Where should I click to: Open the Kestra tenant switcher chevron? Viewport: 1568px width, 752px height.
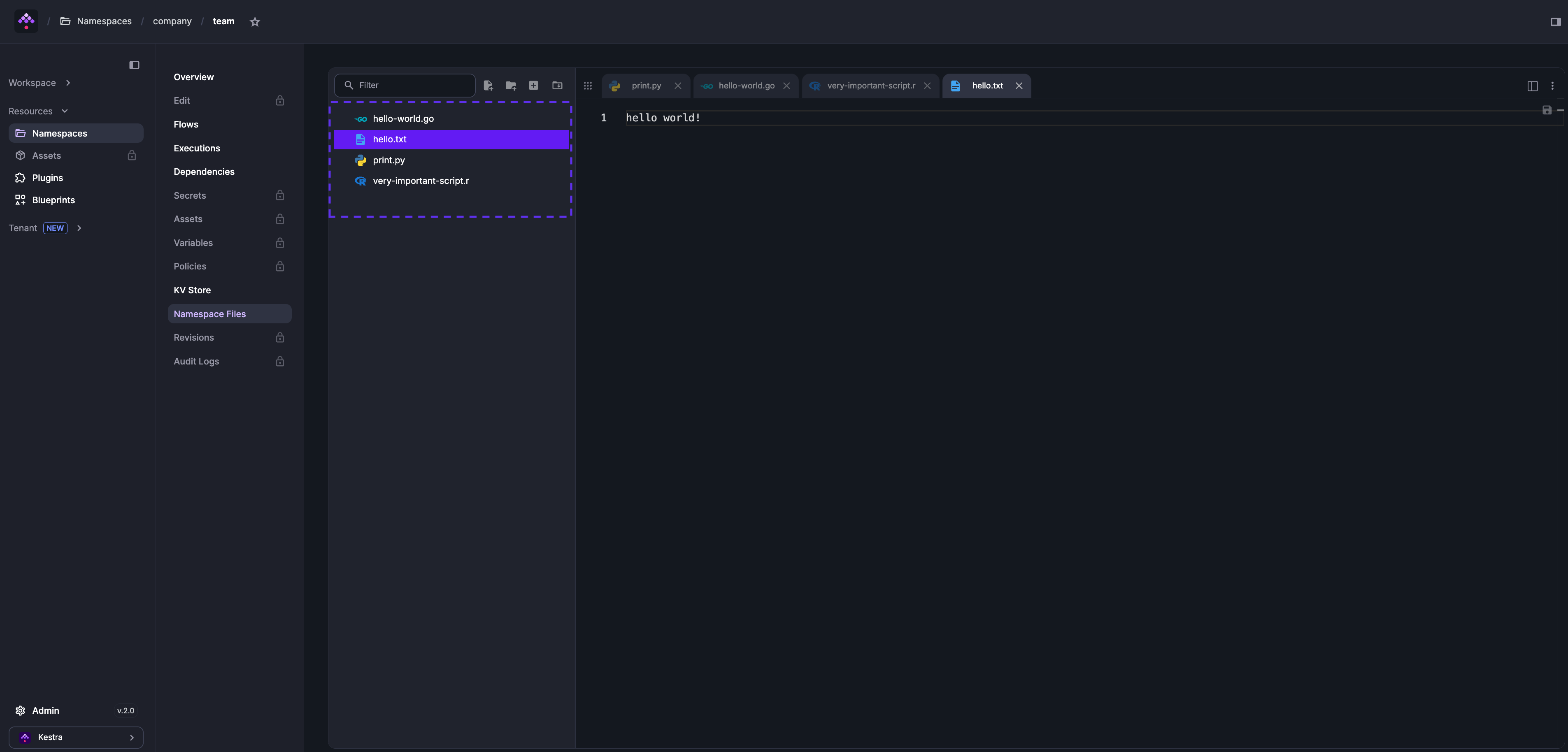pyautogui.click(x=131, y=738)
